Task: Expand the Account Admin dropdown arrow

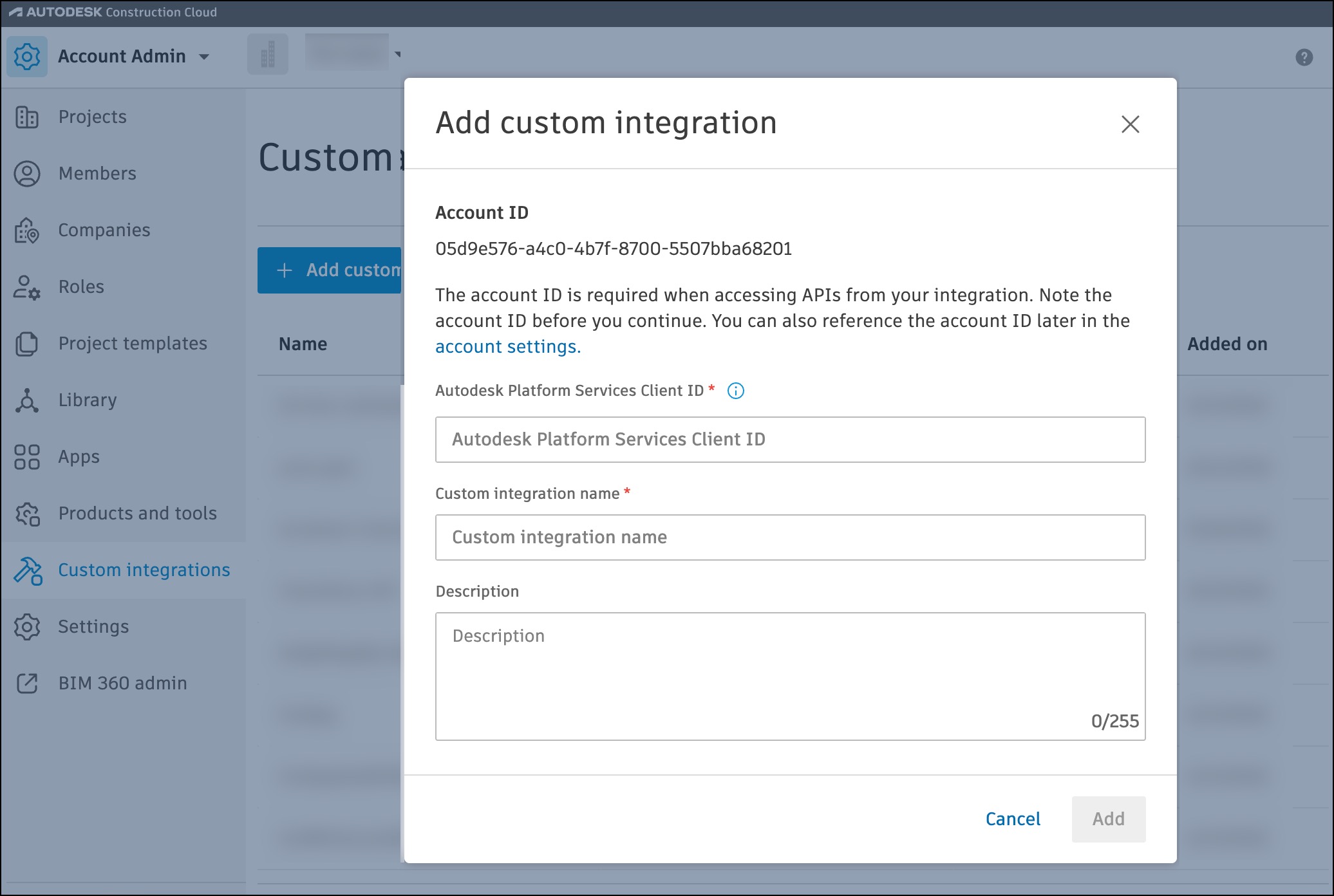Action: pyautogui.click(x=204, y=57)
